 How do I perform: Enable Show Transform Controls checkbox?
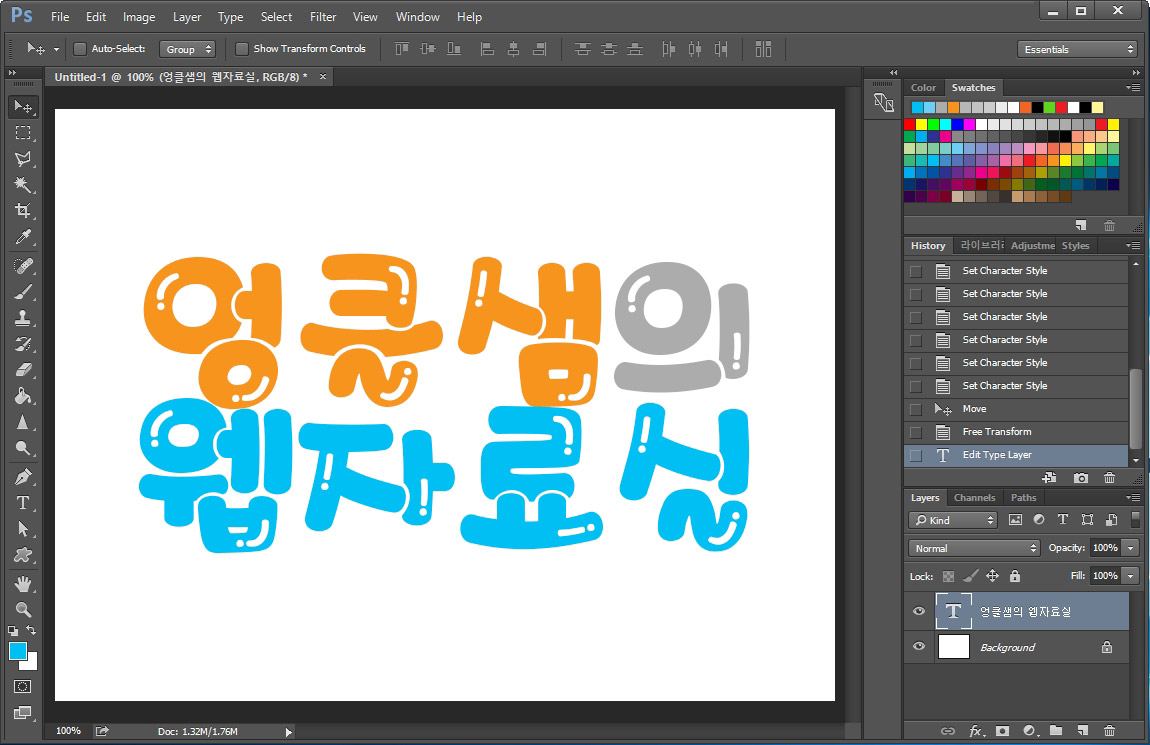241,49
